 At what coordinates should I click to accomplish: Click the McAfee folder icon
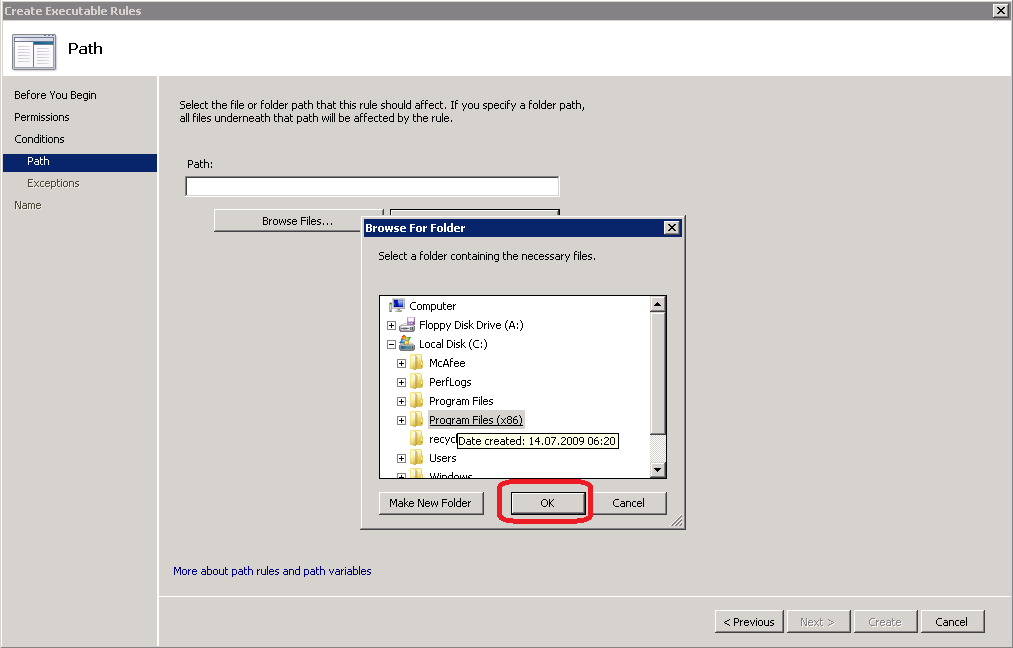pos(417,363)
